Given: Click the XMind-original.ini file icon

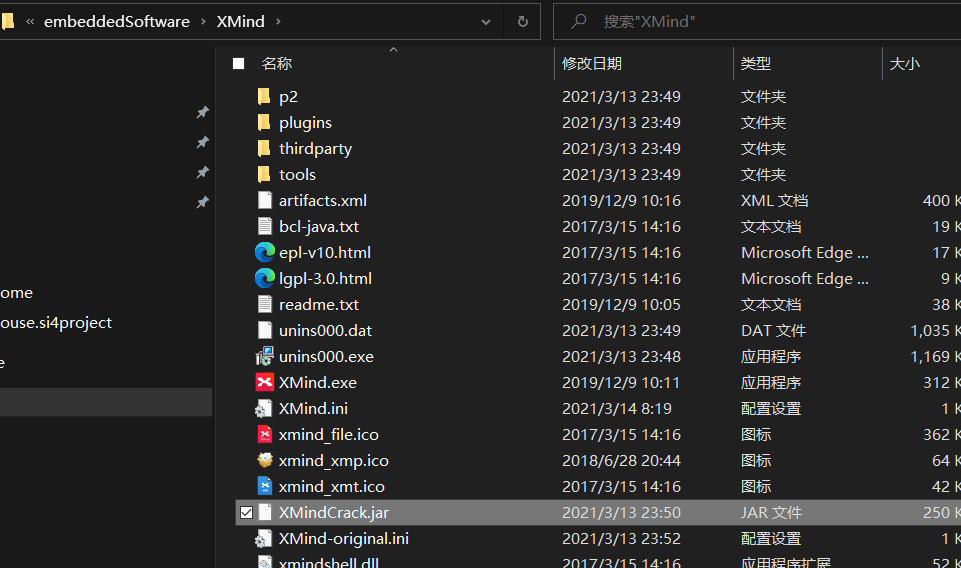Looking at the screenshot, I should (264, 538).
